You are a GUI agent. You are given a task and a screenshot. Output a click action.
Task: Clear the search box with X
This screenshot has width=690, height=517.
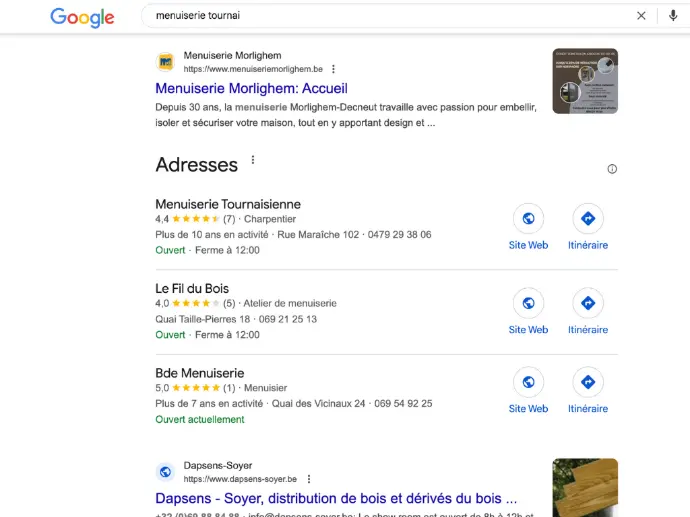(x=641, y=16)
